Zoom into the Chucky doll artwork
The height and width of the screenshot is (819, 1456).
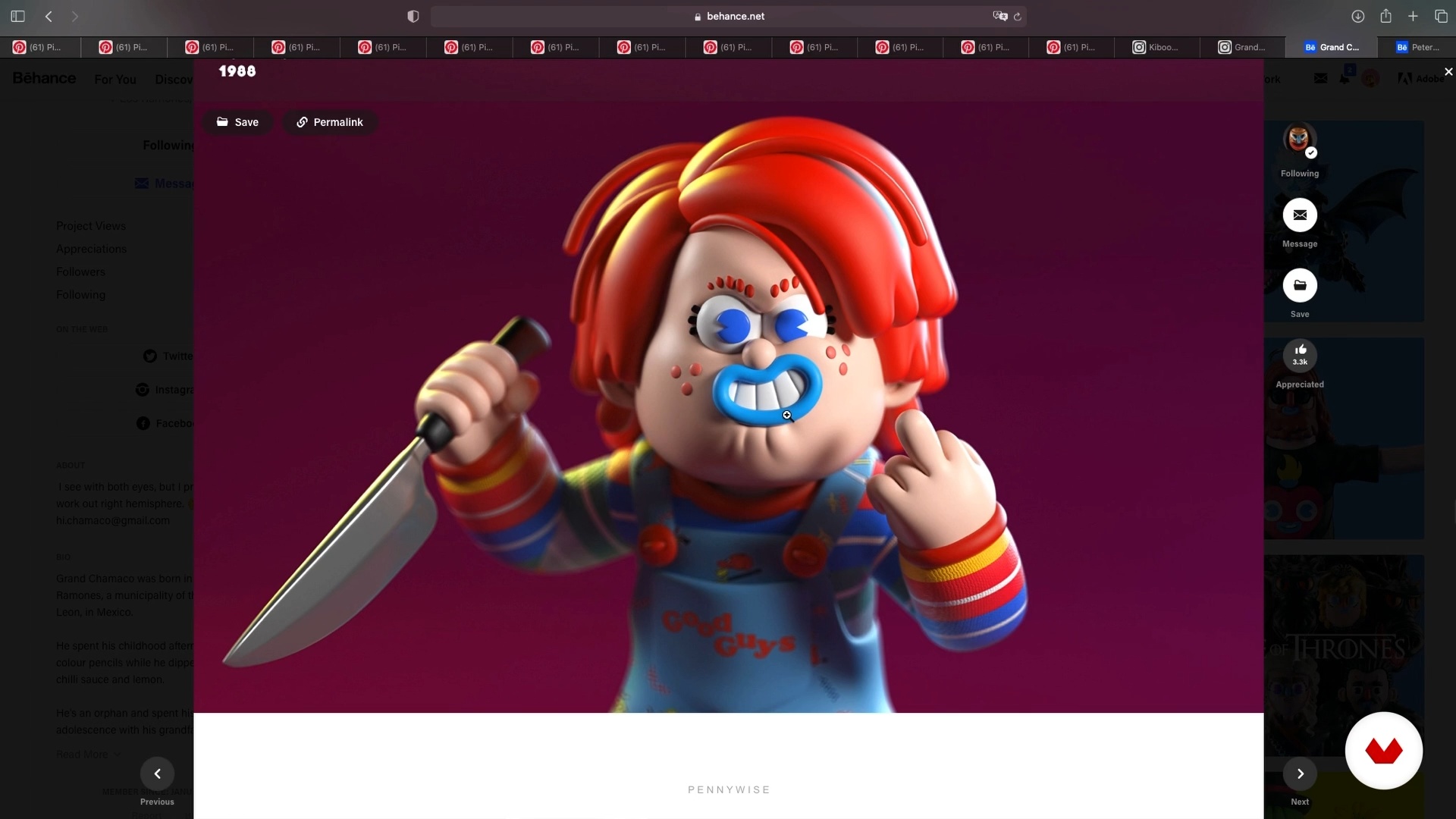tap(728, 407)
